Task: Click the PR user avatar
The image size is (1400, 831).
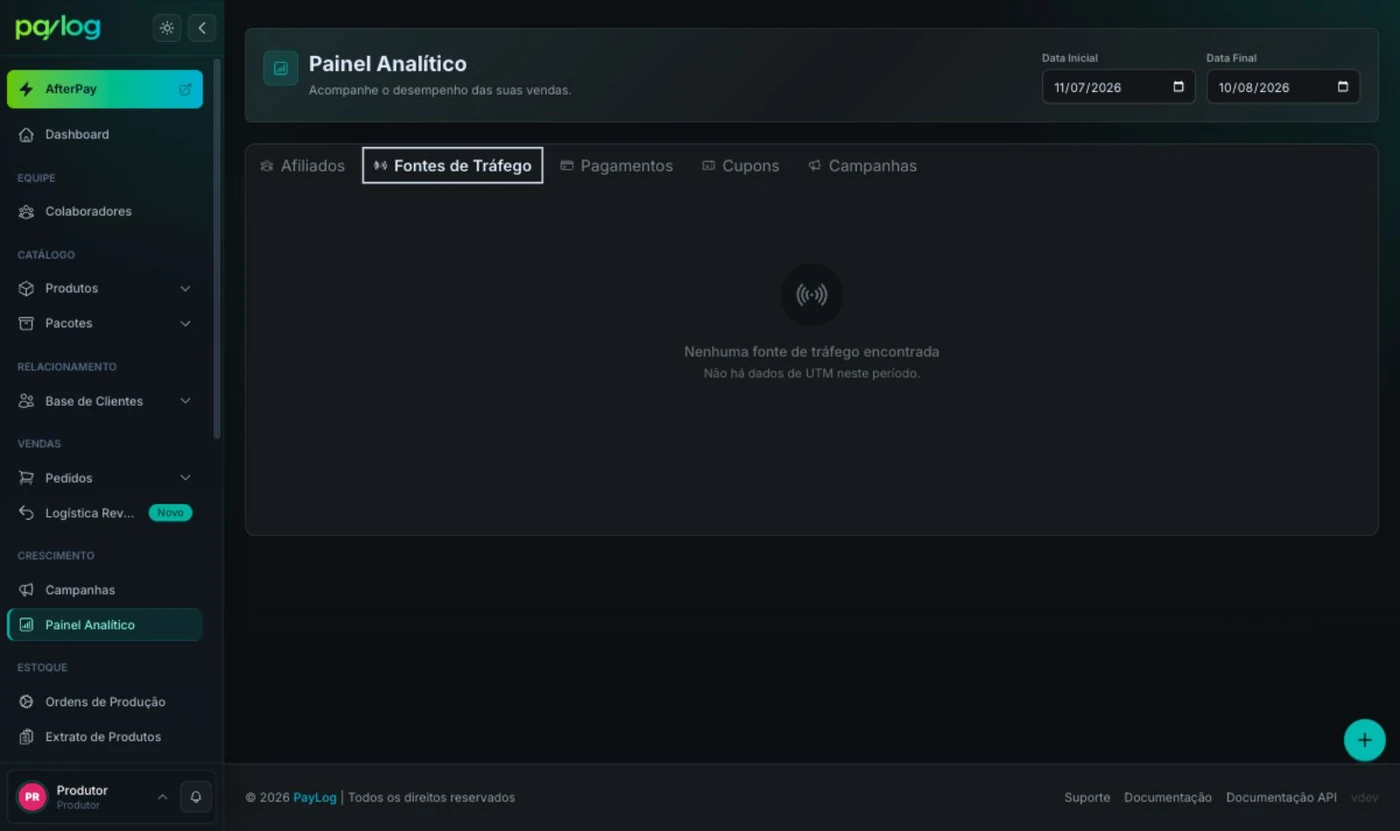Action: tap(32, 797)
